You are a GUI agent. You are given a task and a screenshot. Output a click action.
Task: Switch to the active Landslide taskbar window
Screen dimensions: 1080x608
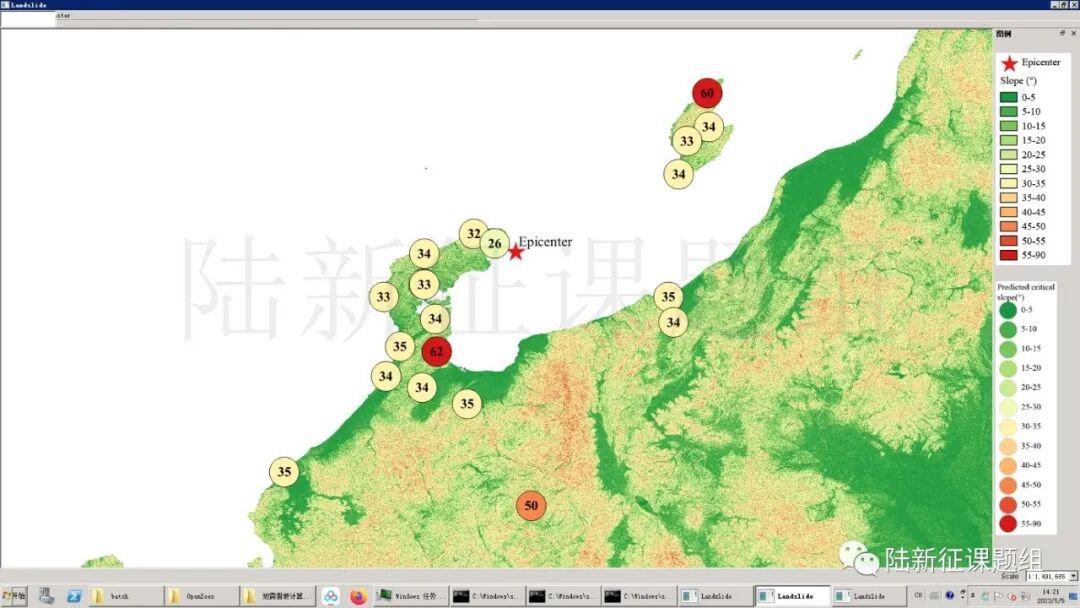point(792,596)
